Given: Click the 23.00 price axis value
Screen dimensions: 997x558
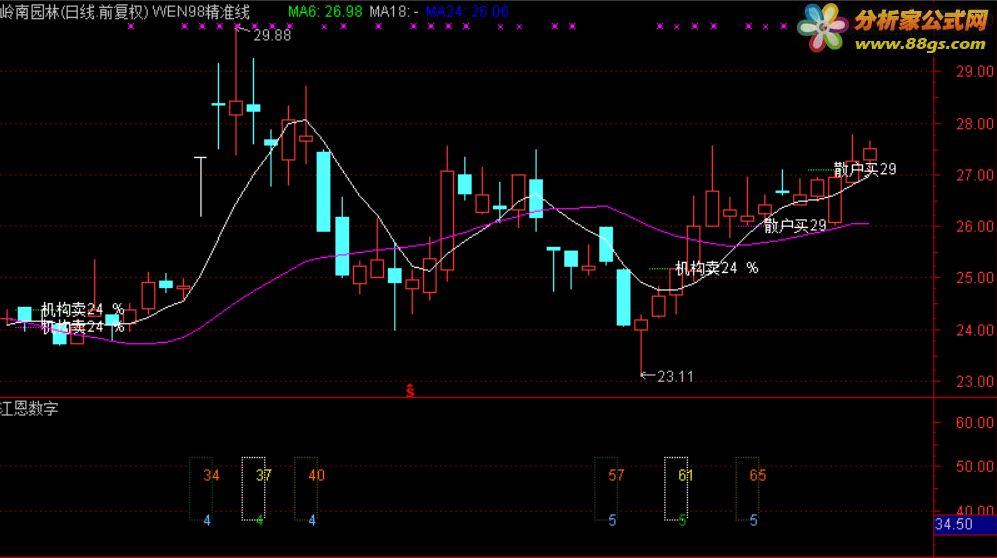Looking at the screenshot, I should (x=975, y=381).
